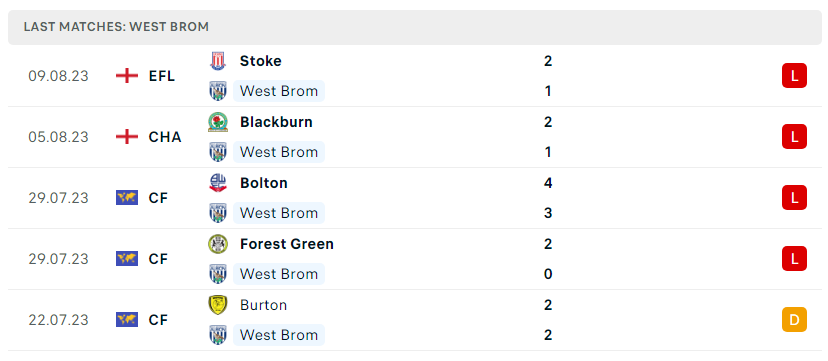Click the Blackburn Rovers crest icon

coord(218,122)
